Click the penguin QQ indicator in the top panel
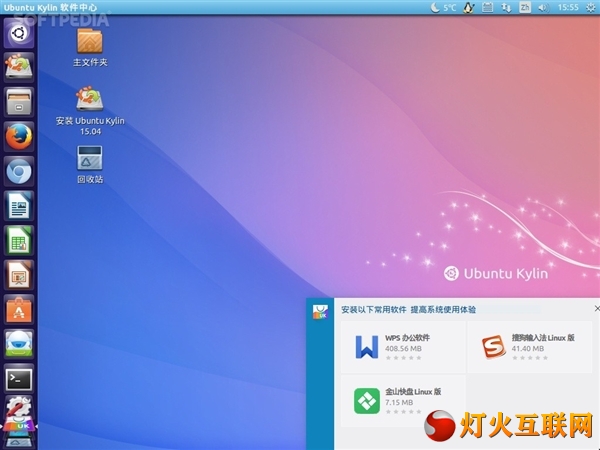Screen dimensions: 600x450 [x=469, y=7]
